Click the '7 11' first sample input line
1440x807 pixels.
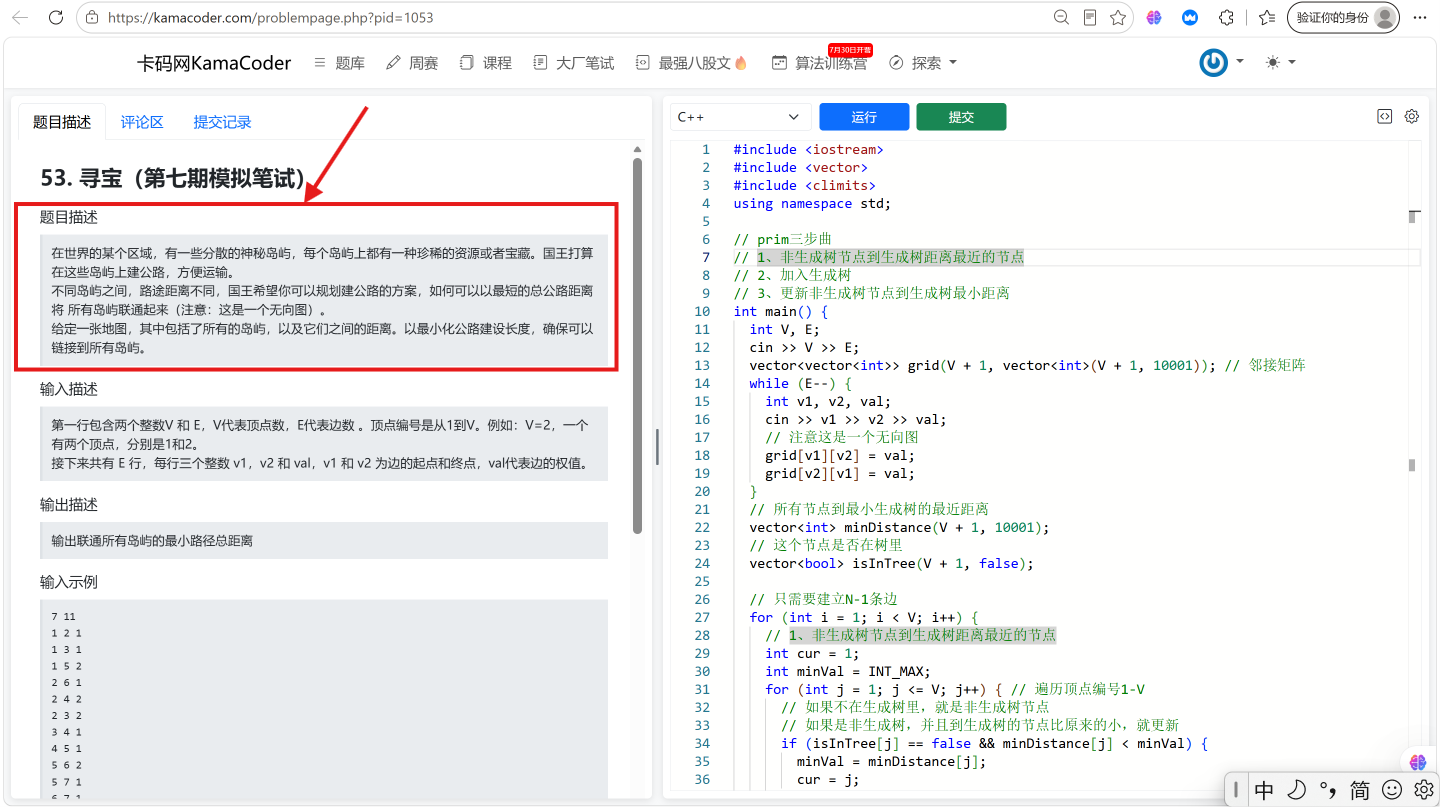pyautogui.click(x=63, y=615)
